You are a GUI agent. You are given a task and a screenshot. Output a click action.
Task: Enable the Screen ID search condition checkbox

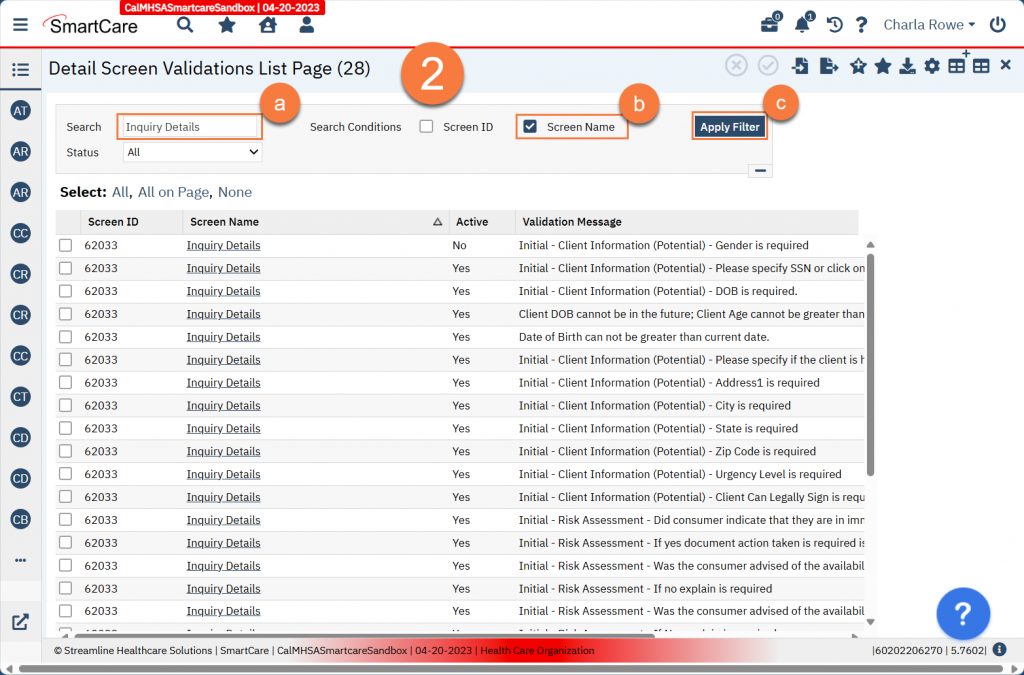click(x=427, y=127)
